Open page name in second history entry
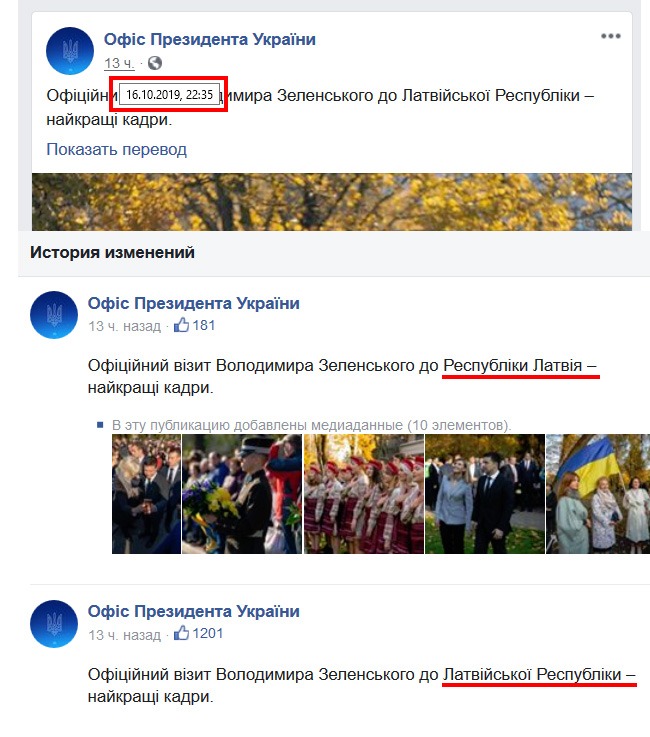This screenshot has width=650, height=737. click(x=194, y=612)
